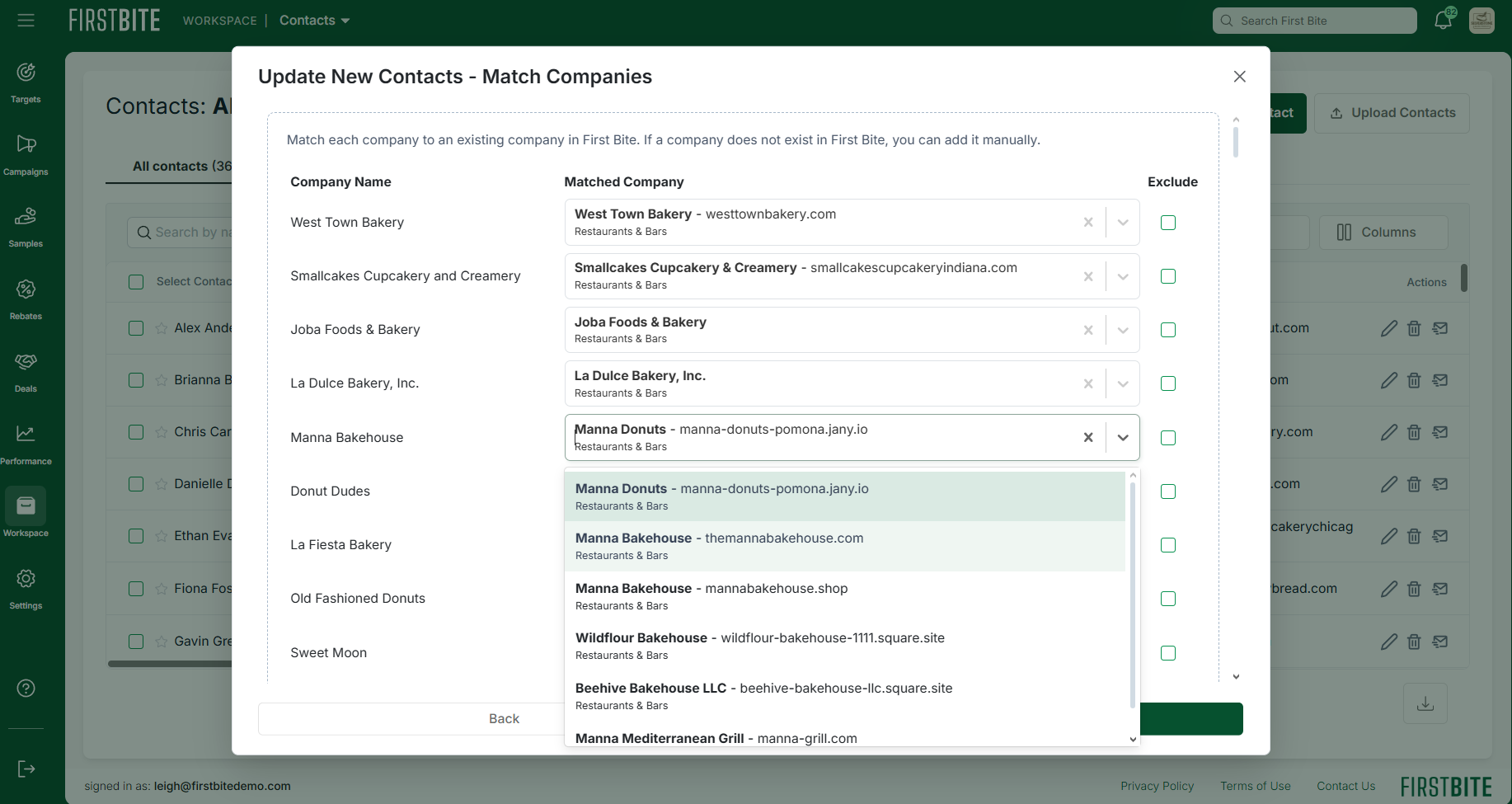Exclude La Fiesta Bakery
The width and height of the screenshot is (1512, 804).
pos(1168,545)
